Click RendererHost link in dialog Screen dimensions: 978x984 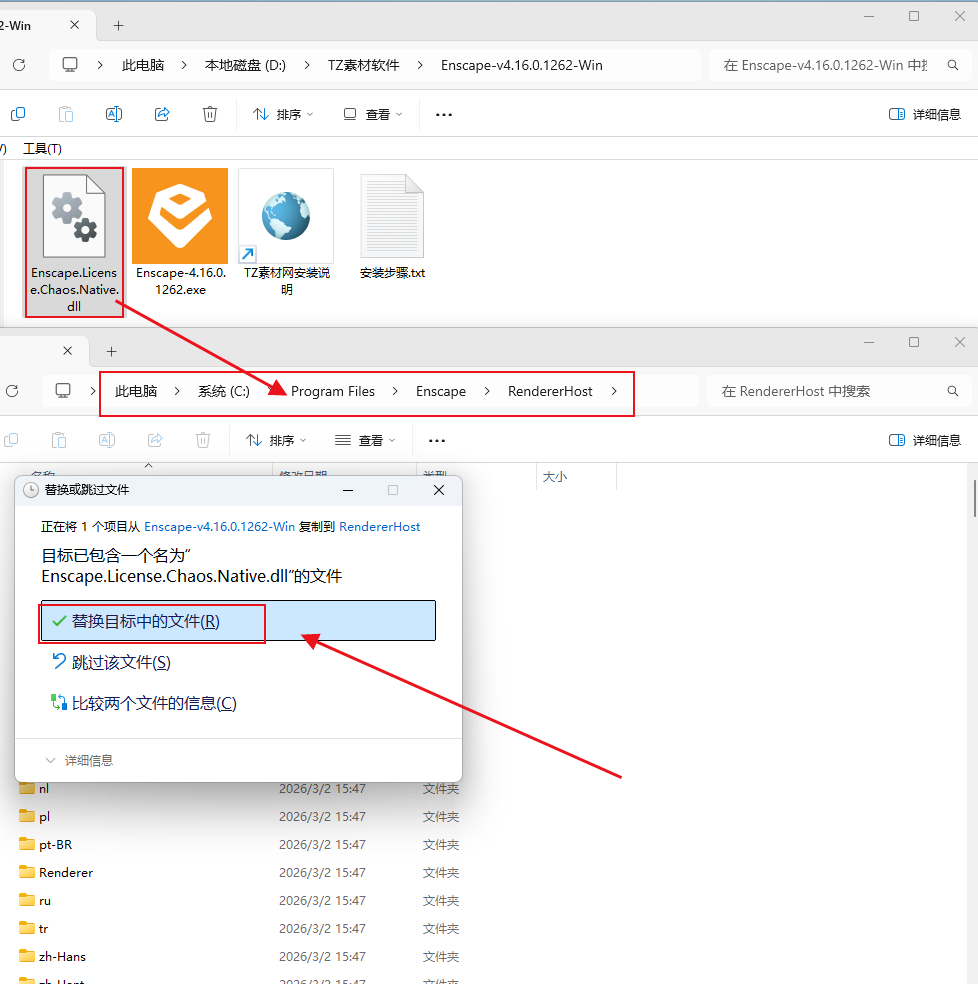(x=379, y=527)
